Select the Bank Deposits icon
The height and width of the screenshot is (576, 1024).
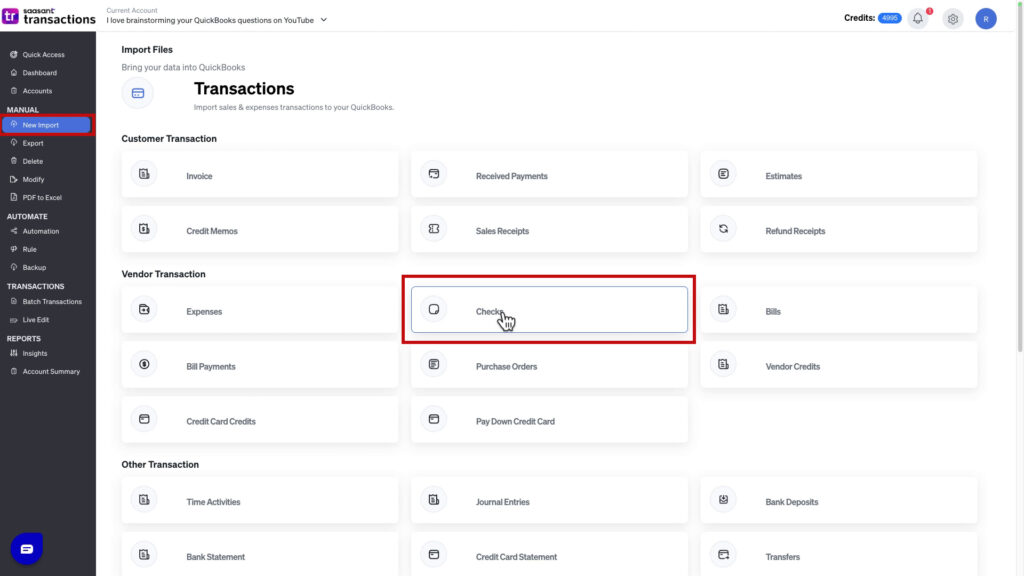(x=722, y=499)
